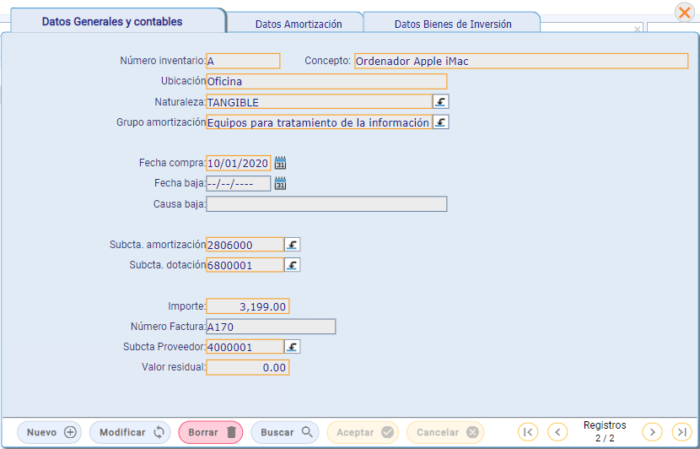Open calendar picker for Fecha compra
The height and width of the screenshot is (449, 700).
click(x=281, y=163)
